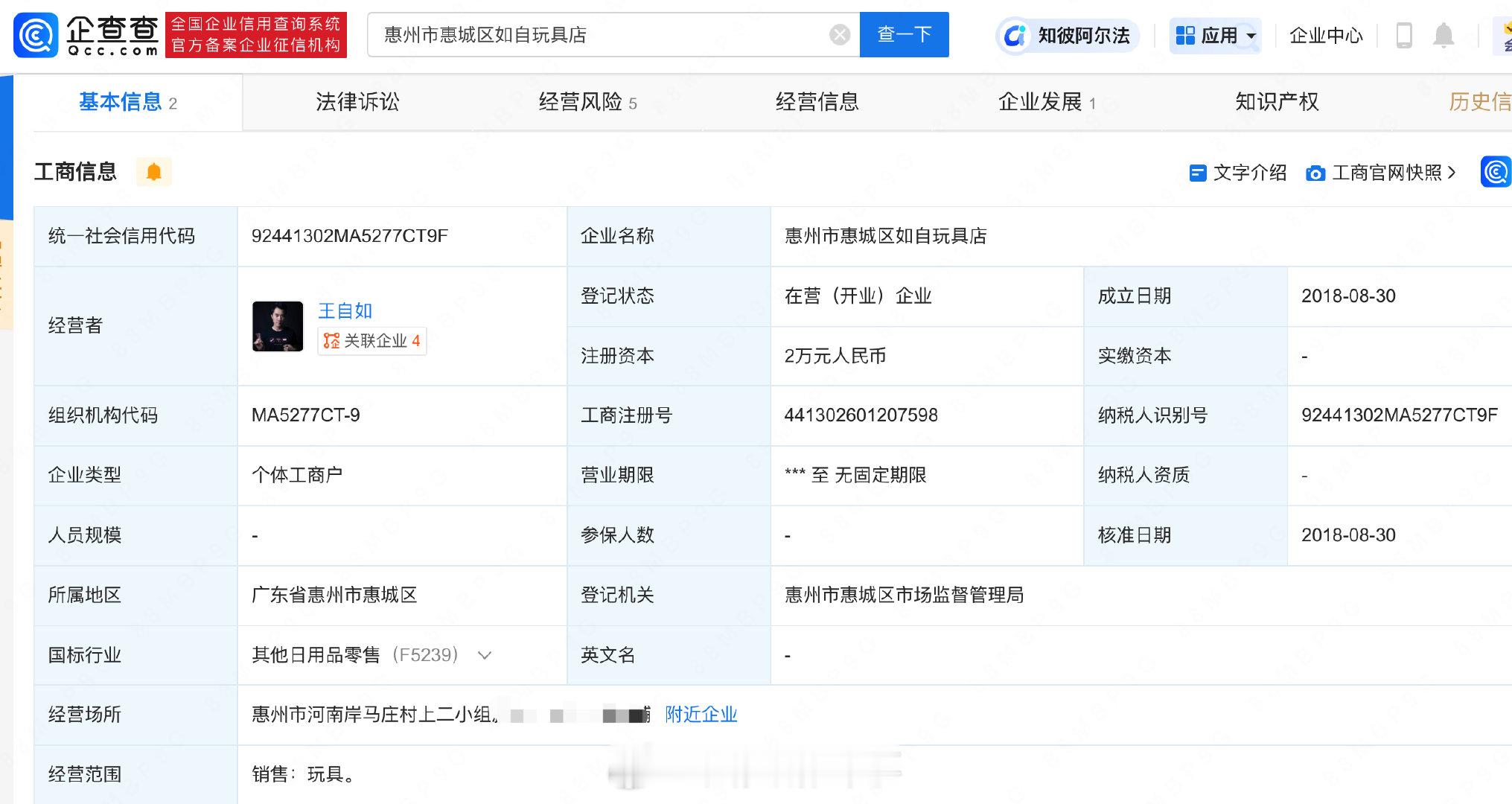Viewport: 1512px width, 804px height.
Task: Click 在营（开业）企业 status value
Action: point(858,296)
